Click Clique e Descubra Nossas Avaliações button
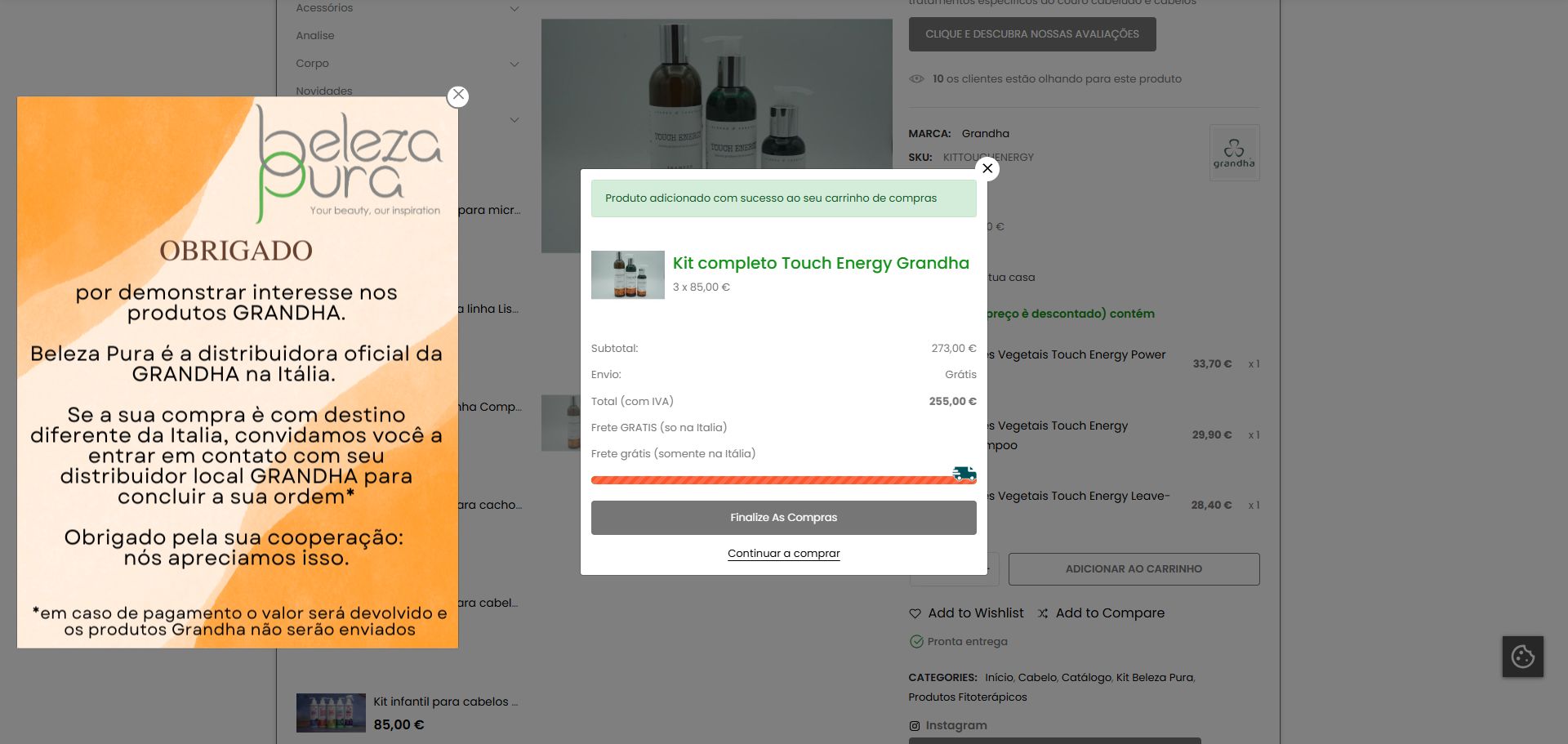Viewport: 1568px width, 744px height. tap(1032, 34)
